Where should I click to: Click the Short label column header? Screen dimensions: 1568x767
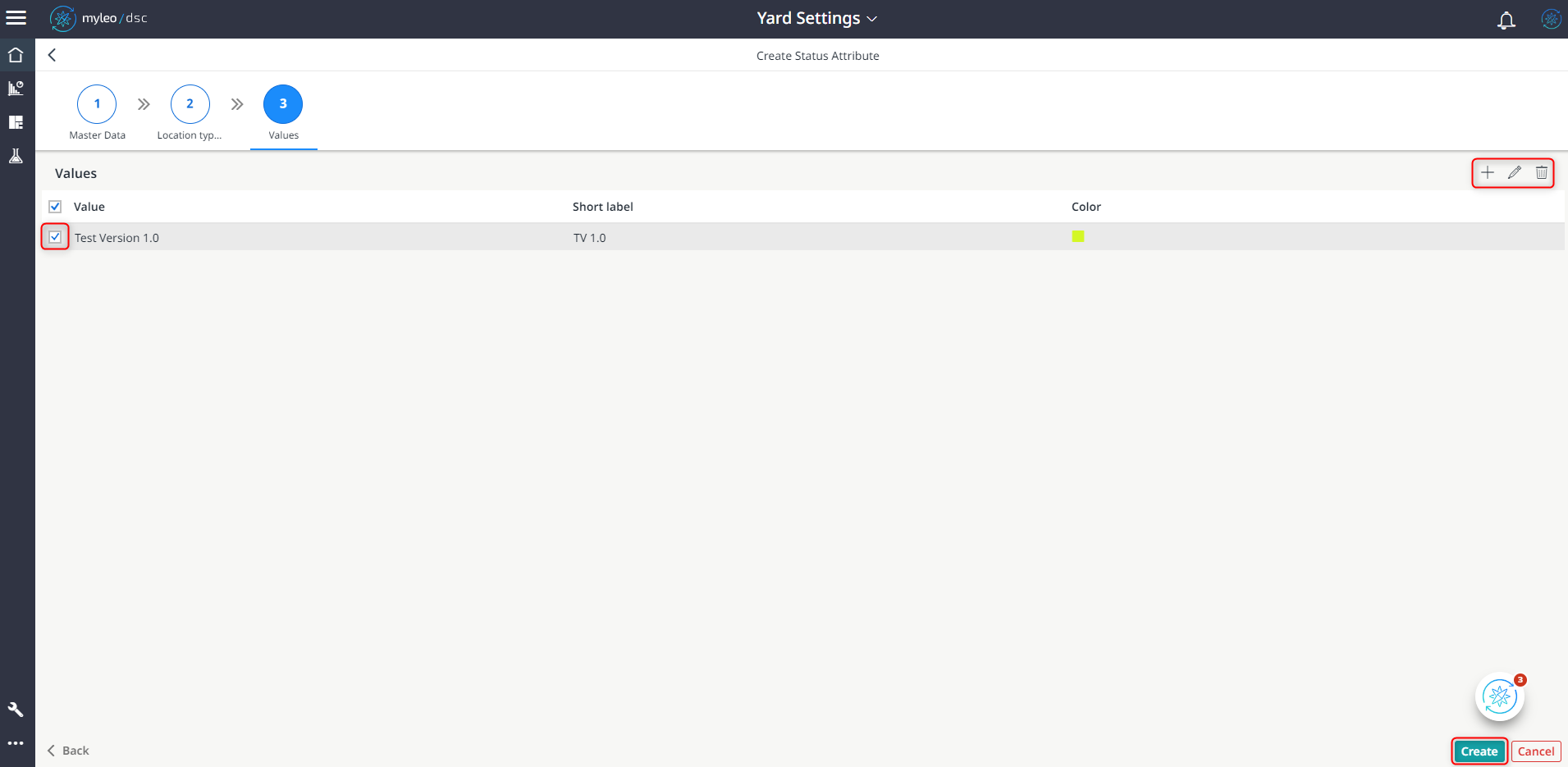(x=603, y=207)
